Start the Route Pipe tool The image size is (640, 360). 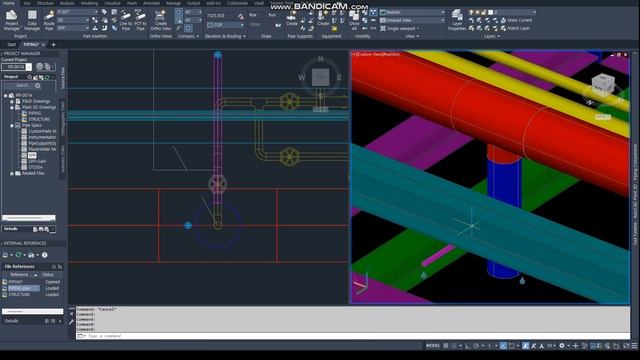(x=49, y=20)
